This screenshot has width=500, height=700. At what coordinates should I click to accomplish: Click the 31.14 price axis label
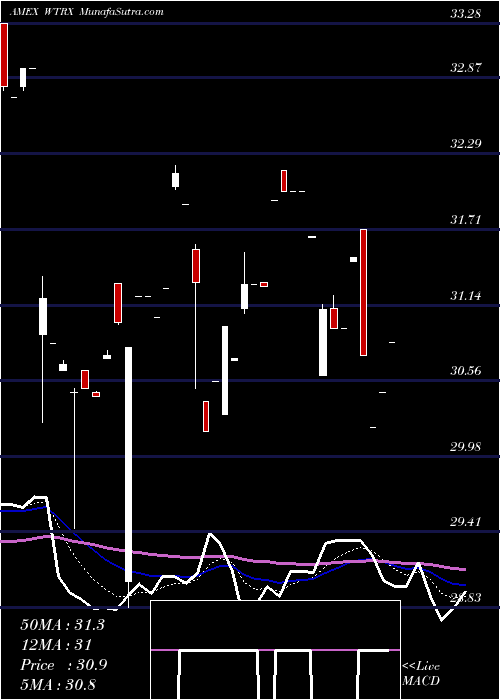465,296
